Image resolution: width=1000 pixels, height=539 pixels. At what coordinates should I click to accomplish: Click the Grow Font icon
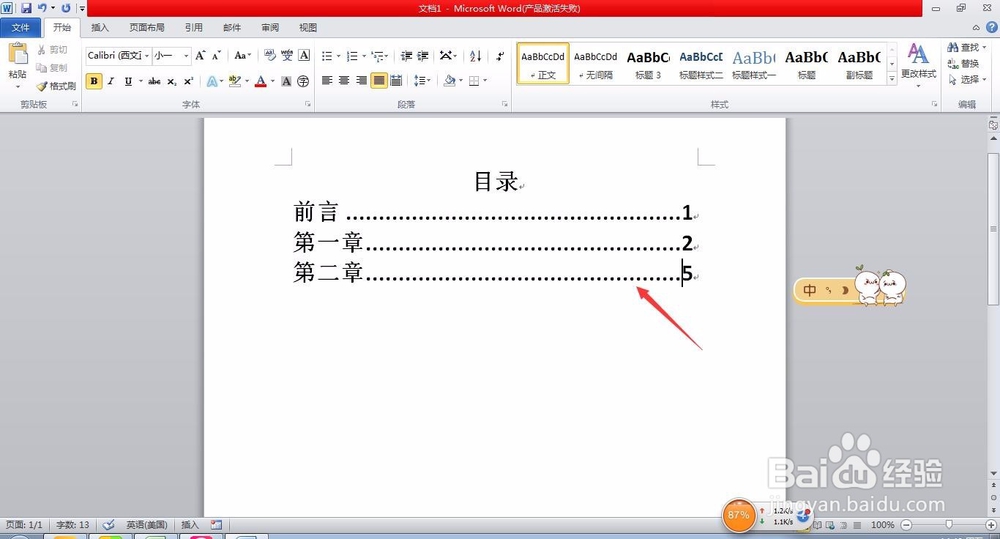pyautogui.click(x=200, y=55)
